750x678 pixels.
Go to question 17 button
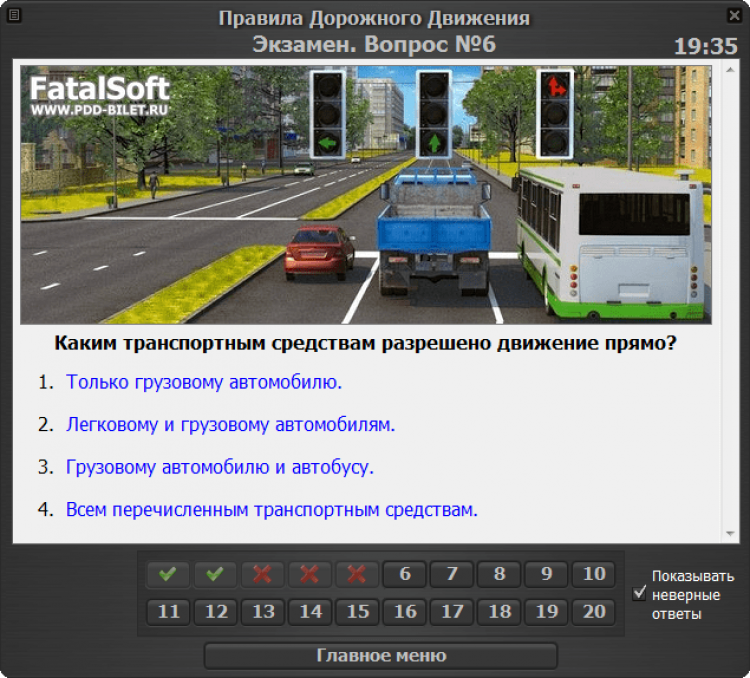coord(452,612)
